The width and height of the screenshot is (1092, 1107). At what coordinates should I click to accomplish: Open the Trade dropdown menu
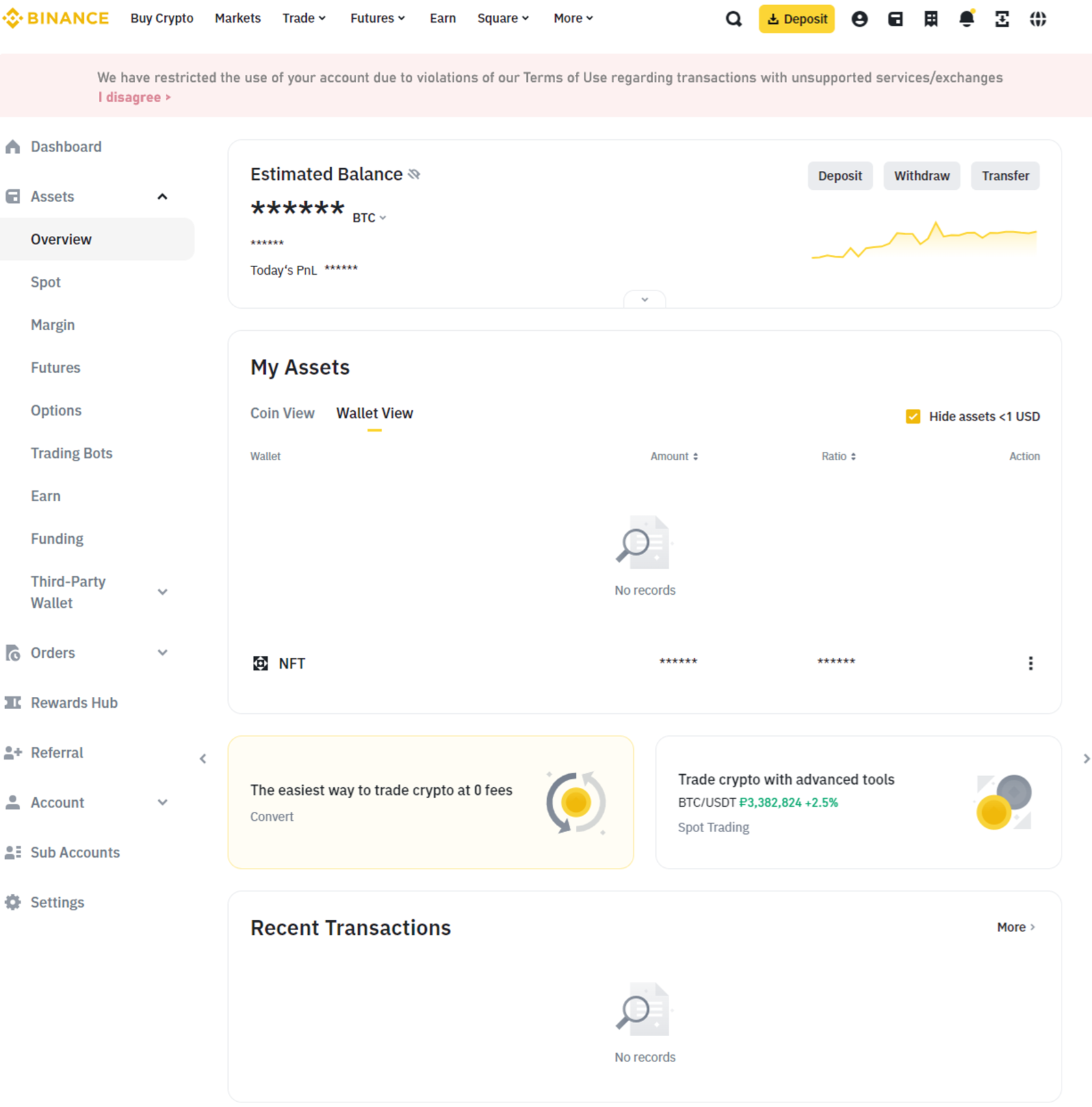point(304,18)
